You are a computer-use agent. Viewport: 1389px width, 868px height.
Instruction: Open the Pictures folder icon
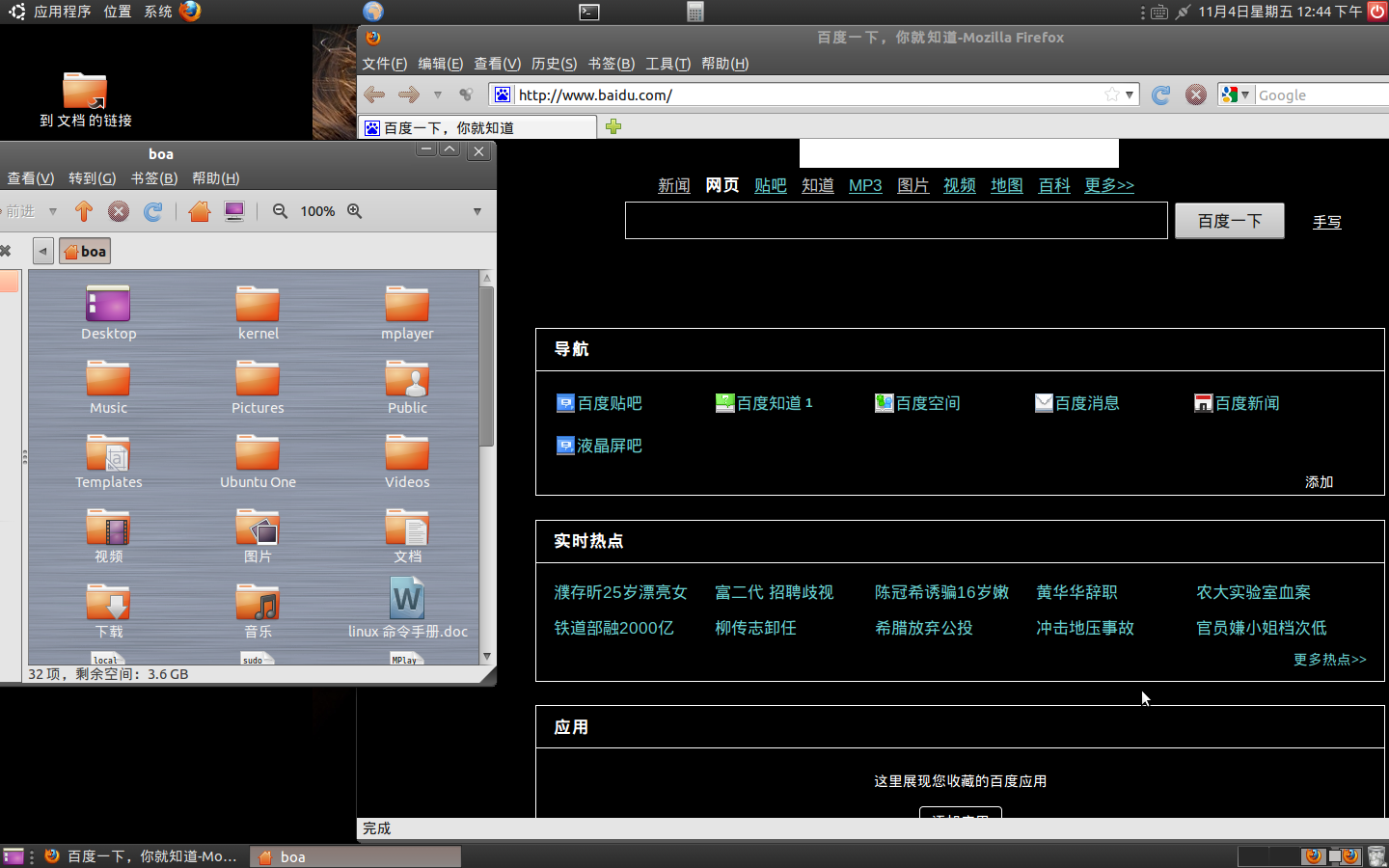(x=258, y=379)
